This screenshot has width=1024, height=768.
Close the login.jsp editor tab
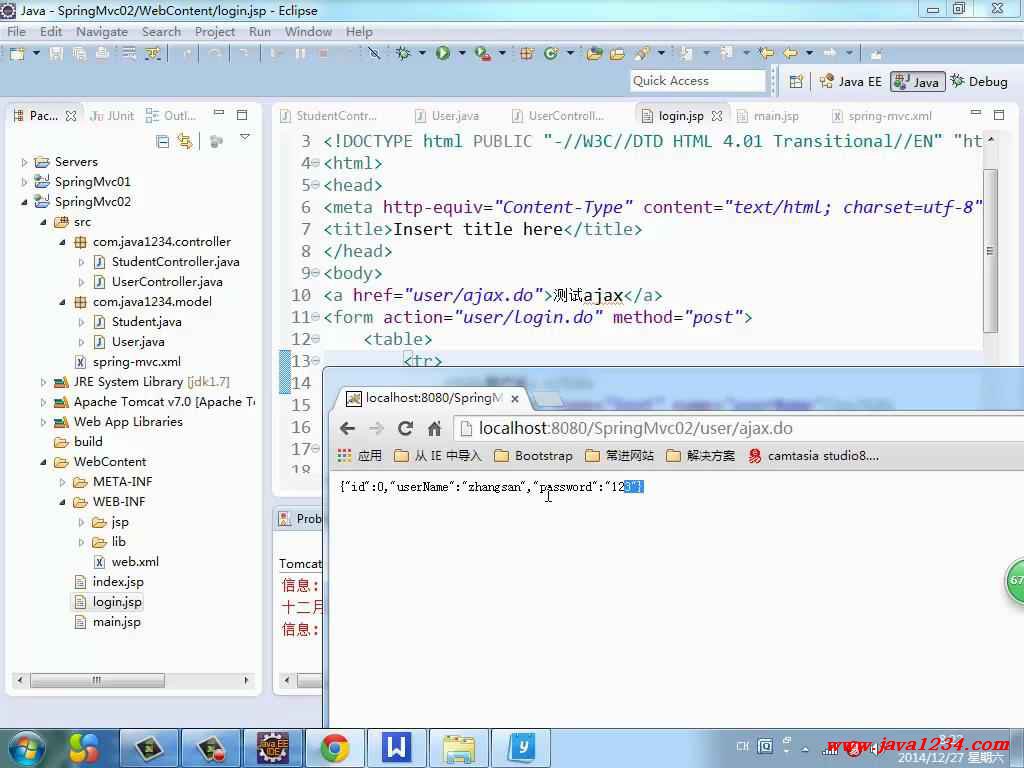click(717, 116)
